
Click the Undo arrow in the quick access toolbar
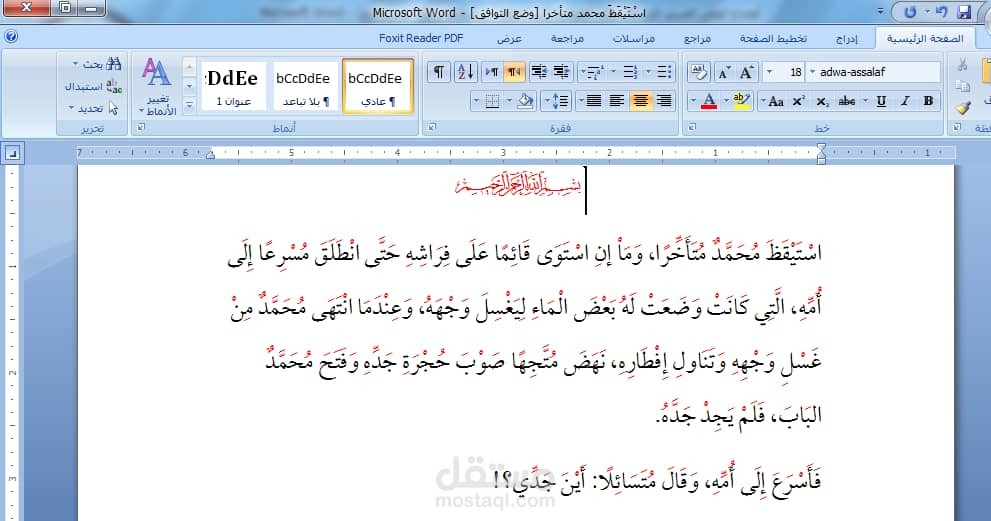tap(941, 11)
